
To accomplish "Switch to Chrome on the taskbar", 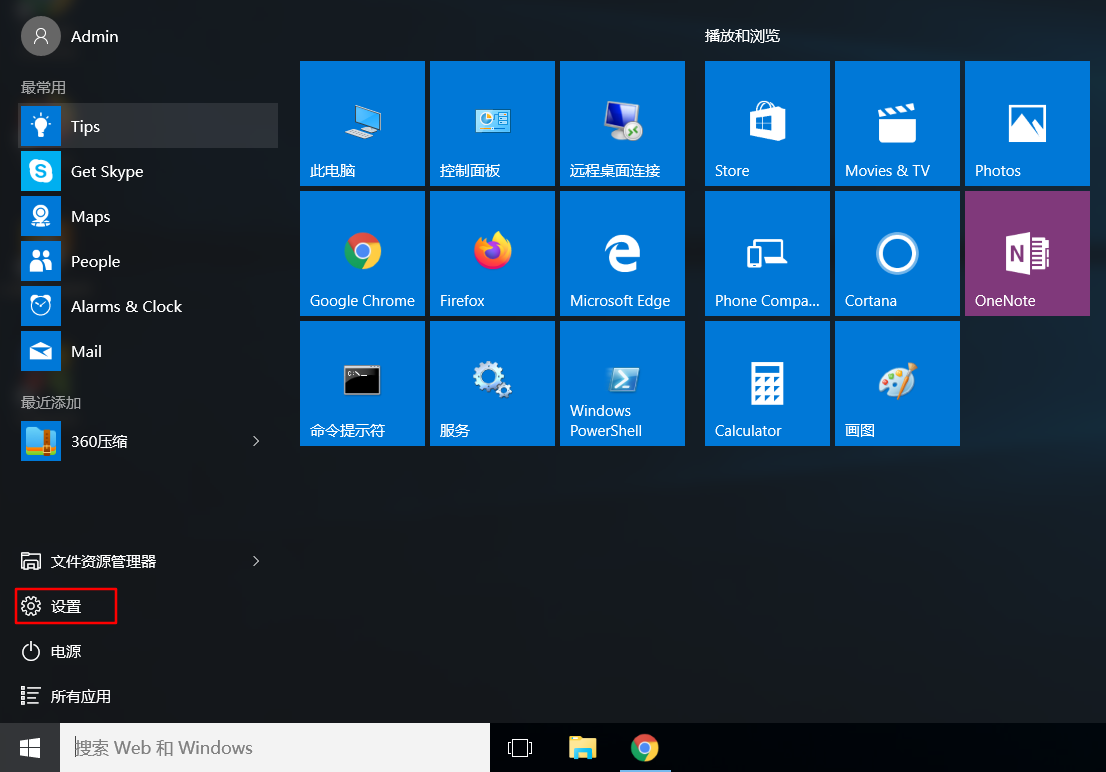I will coord(645,748).
